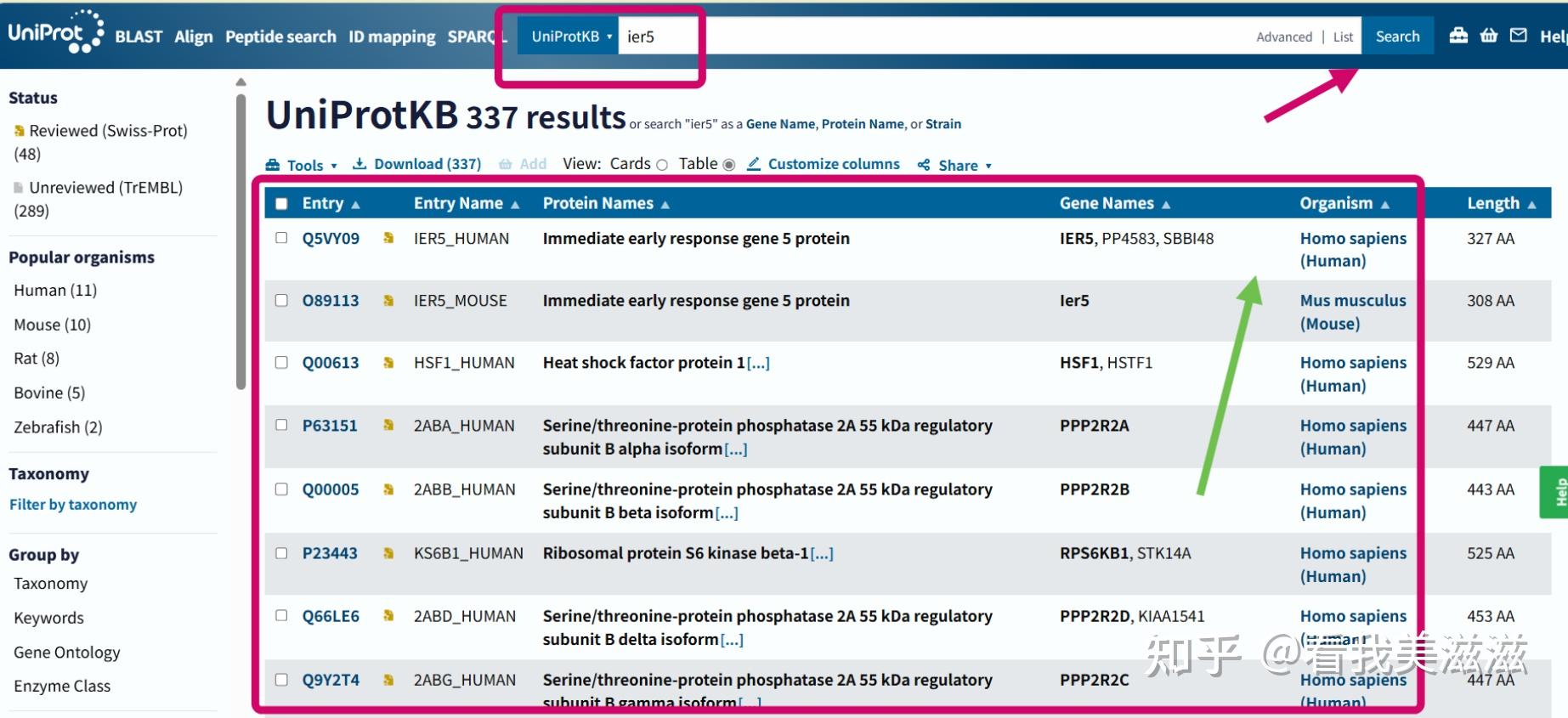
Task: Click the reviewed icon beside Q5VY09
Action: pyautogui.click(x=388, y=239)
